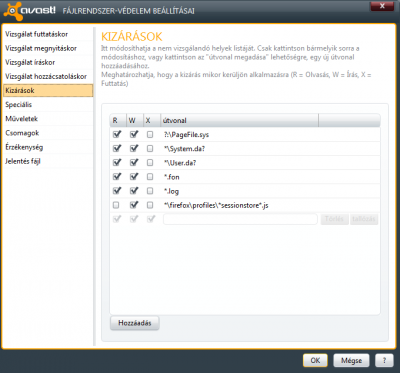
Task: Select the *.log path entry
Action: click(171, 191)
